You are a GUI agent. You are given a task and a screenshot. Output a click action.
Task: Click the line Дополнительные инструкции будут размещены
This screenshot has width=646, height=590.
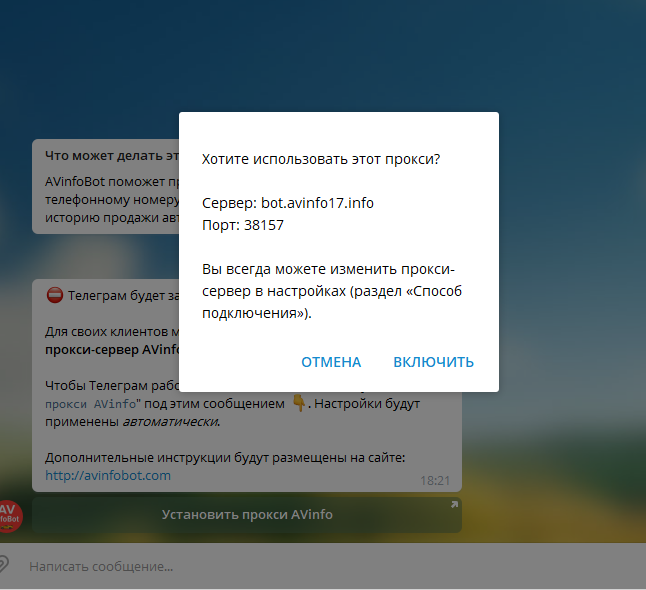point(225,458)
